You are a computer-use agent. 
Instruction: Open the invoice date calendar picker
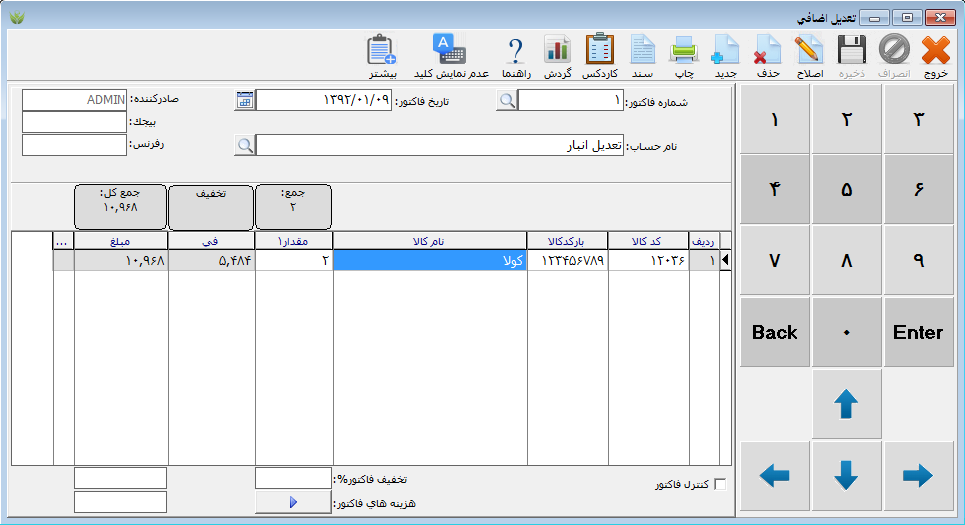pyautogui.click(x=245, y=100)
